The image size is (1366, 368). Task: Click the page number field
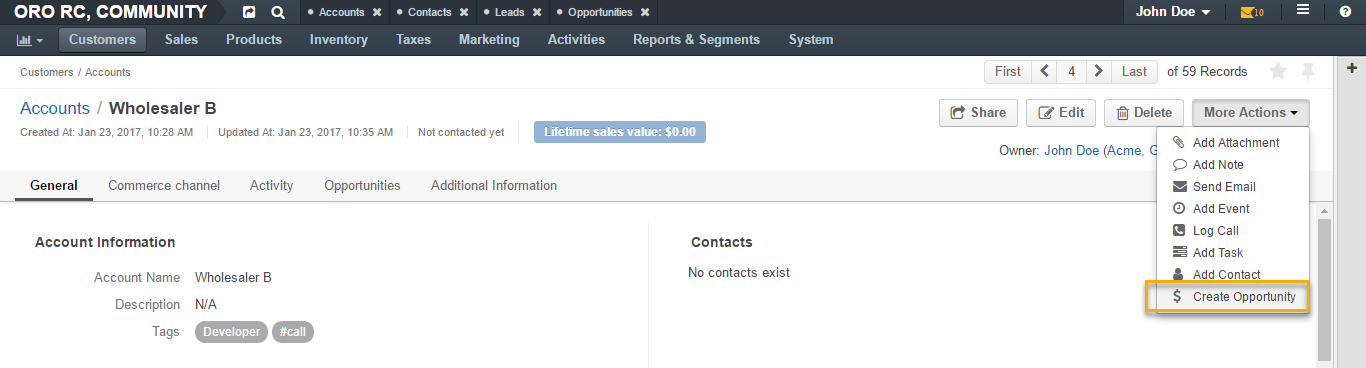point(1072,71)
